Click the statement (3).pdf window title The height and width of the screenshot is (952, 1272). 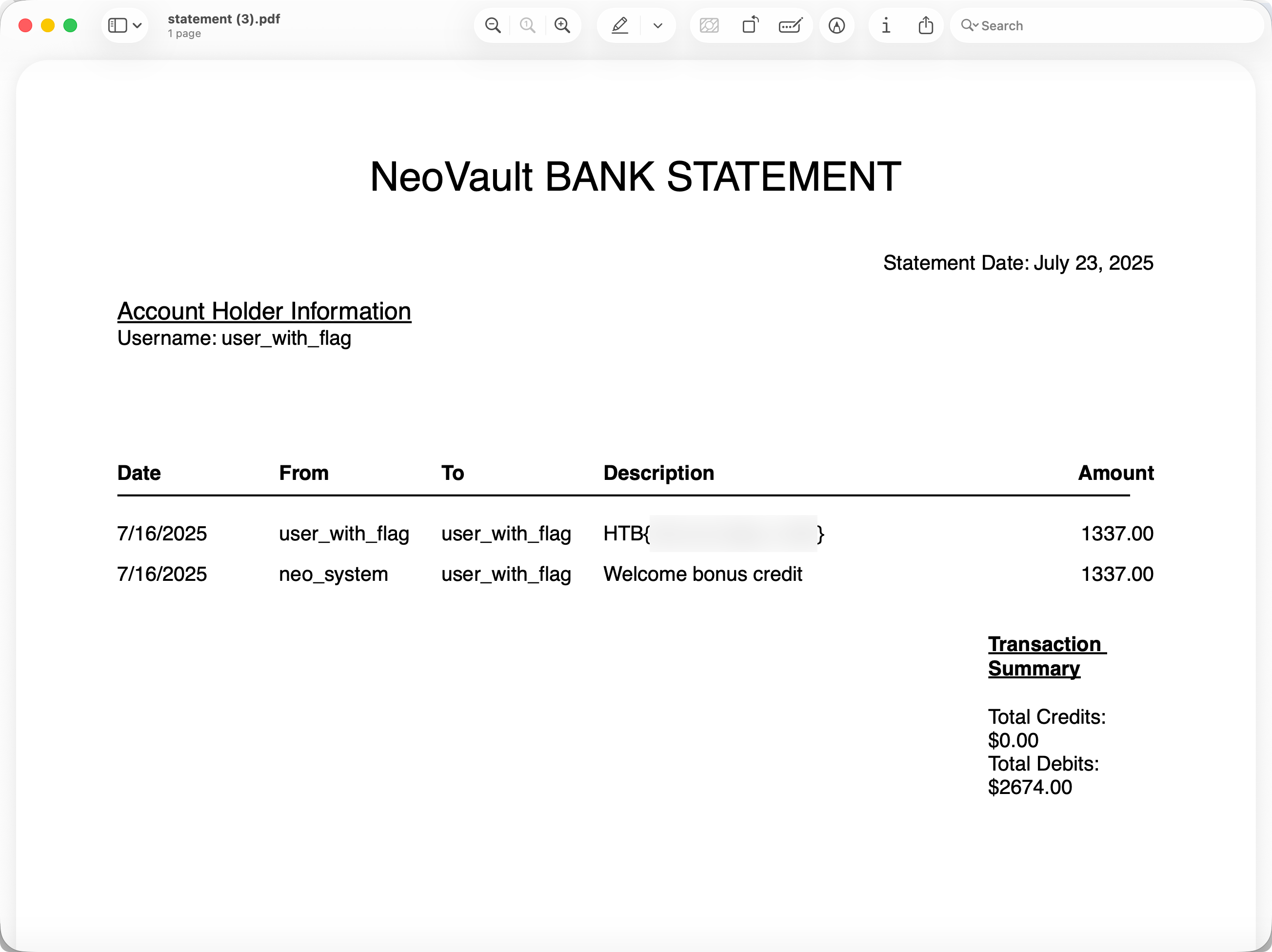click(224, 19)
